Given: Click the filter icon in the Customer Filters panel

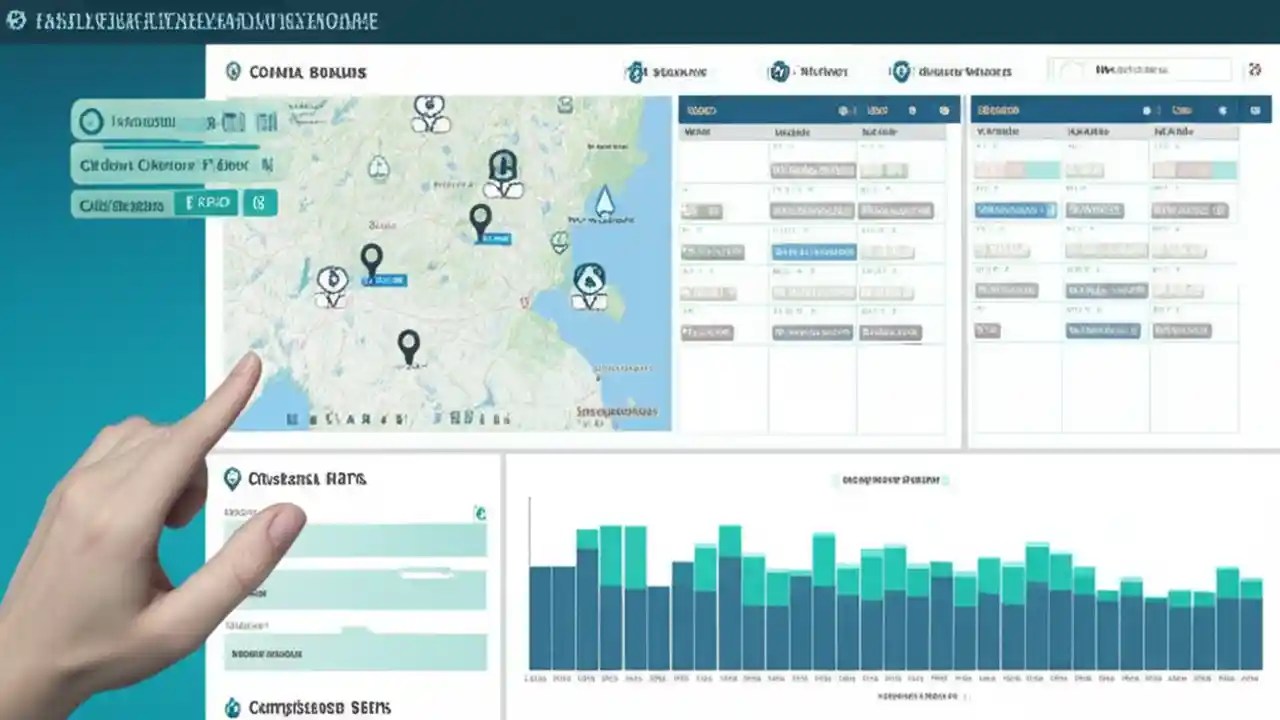Looking at the screenshot, I should [x=479, y=514].
